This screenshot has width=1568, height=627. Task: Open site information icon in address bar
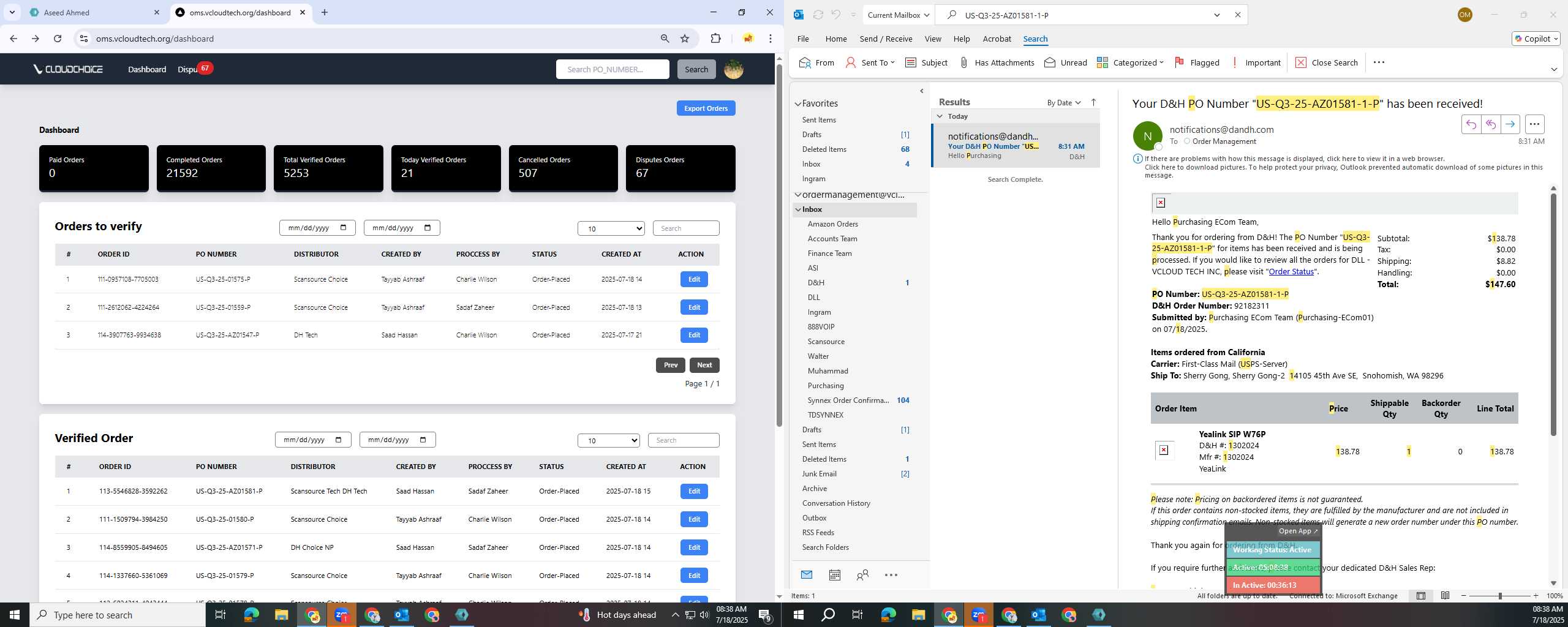[x=85, y=39]
